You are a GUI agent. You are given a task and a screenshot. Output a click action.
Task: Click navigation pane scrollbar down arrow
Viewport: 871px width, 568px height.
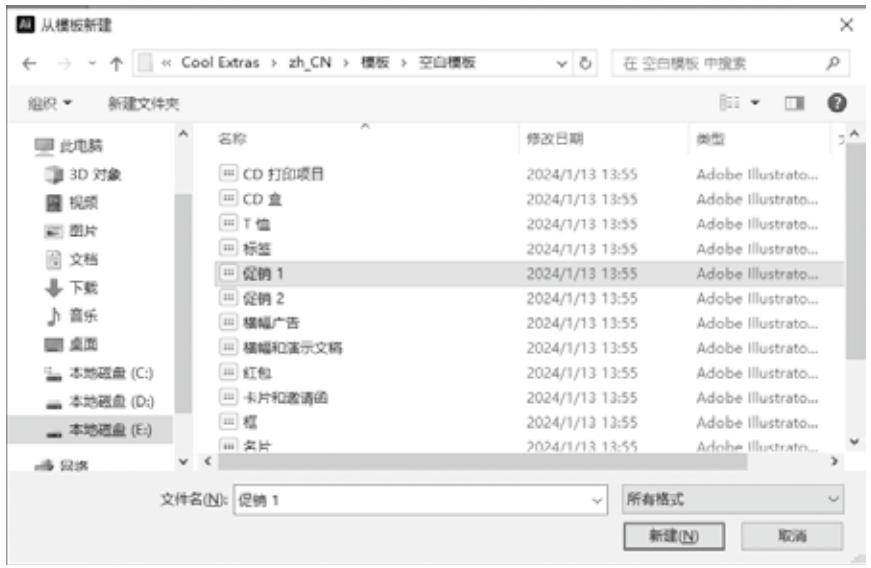pyautogui.click(x=183, y=461)
